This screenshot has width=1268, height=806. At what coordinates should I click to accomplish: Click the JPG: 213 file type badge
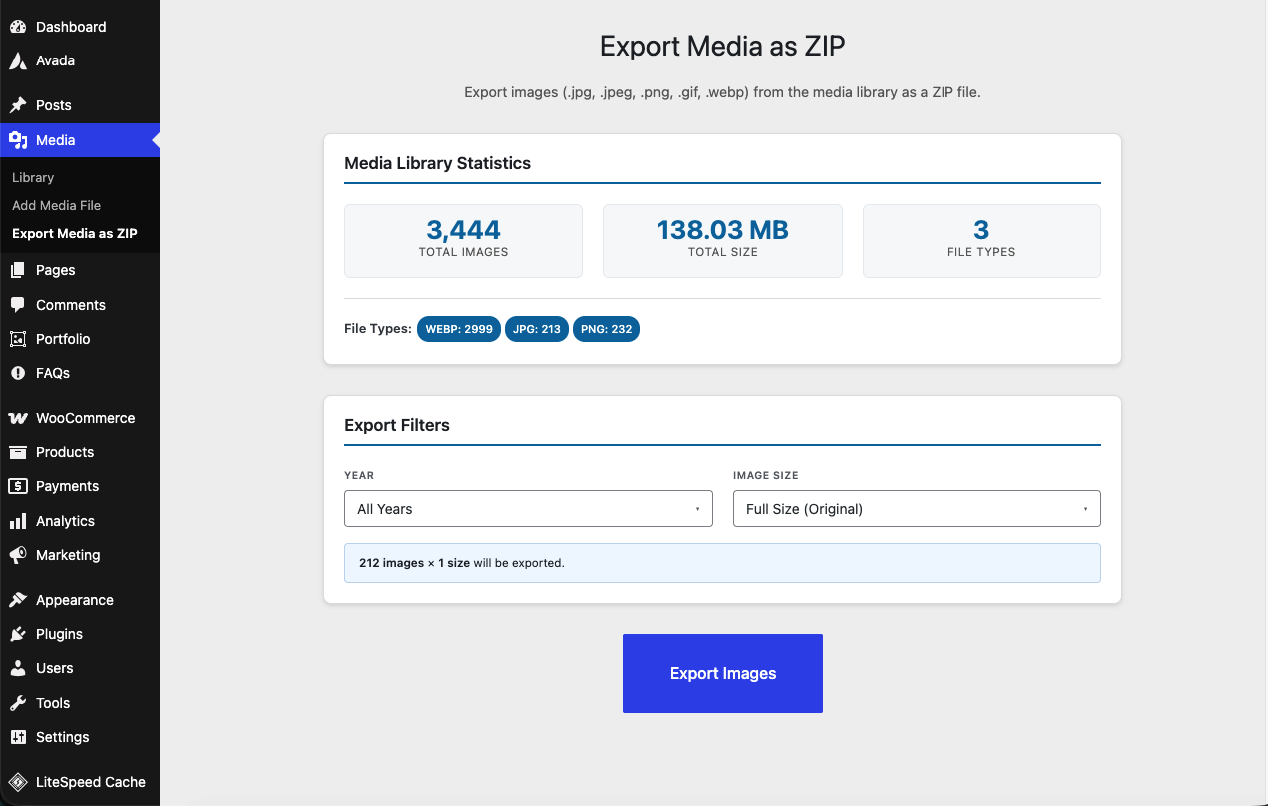tap(537, 329)
